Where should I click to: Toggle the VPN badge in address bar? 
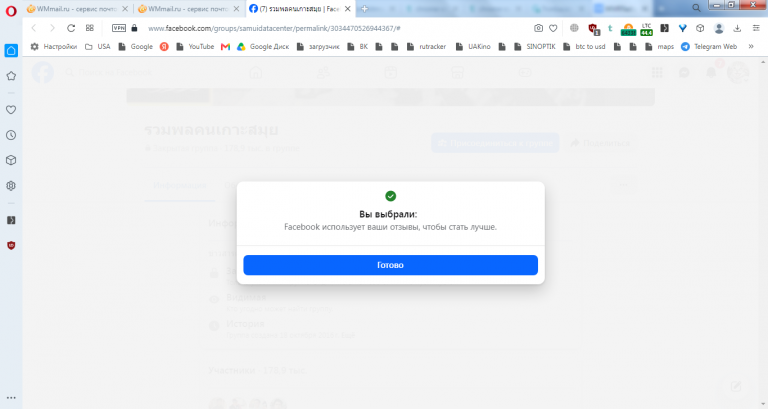coord(119,28)
